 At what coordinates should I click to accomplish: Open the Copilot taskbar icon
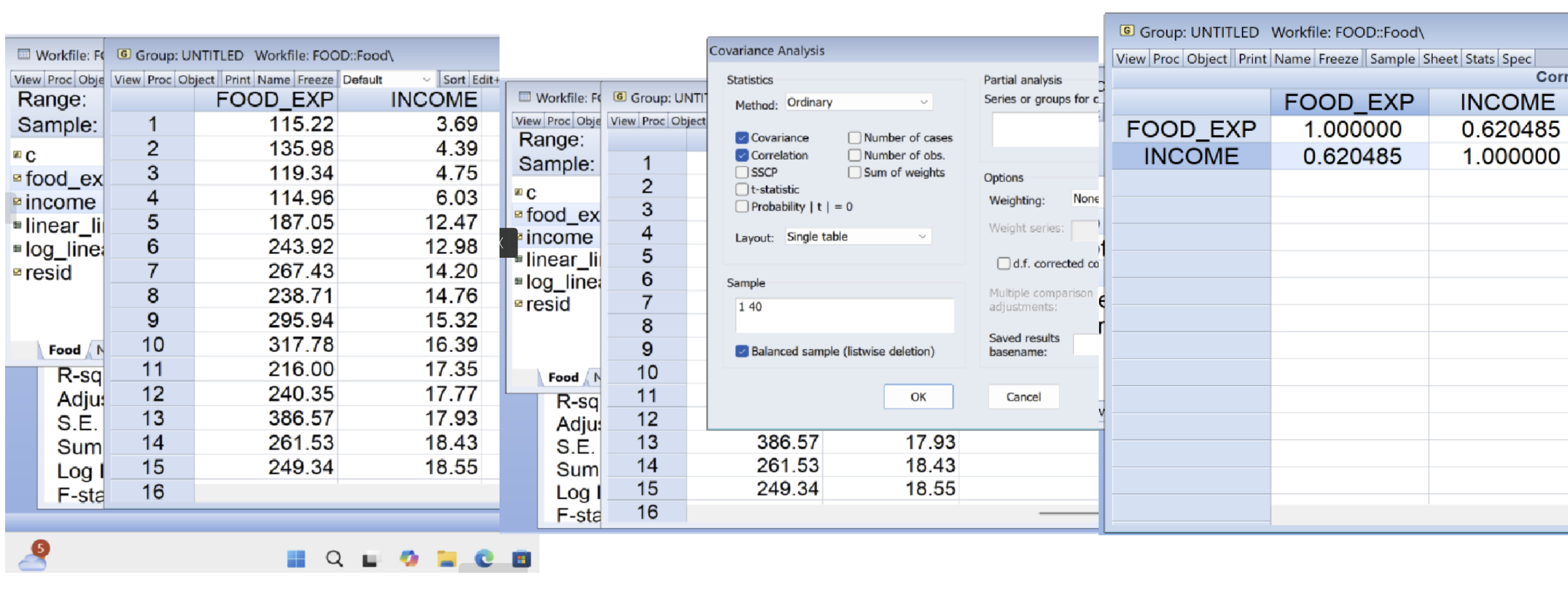(x=408, y=558)
